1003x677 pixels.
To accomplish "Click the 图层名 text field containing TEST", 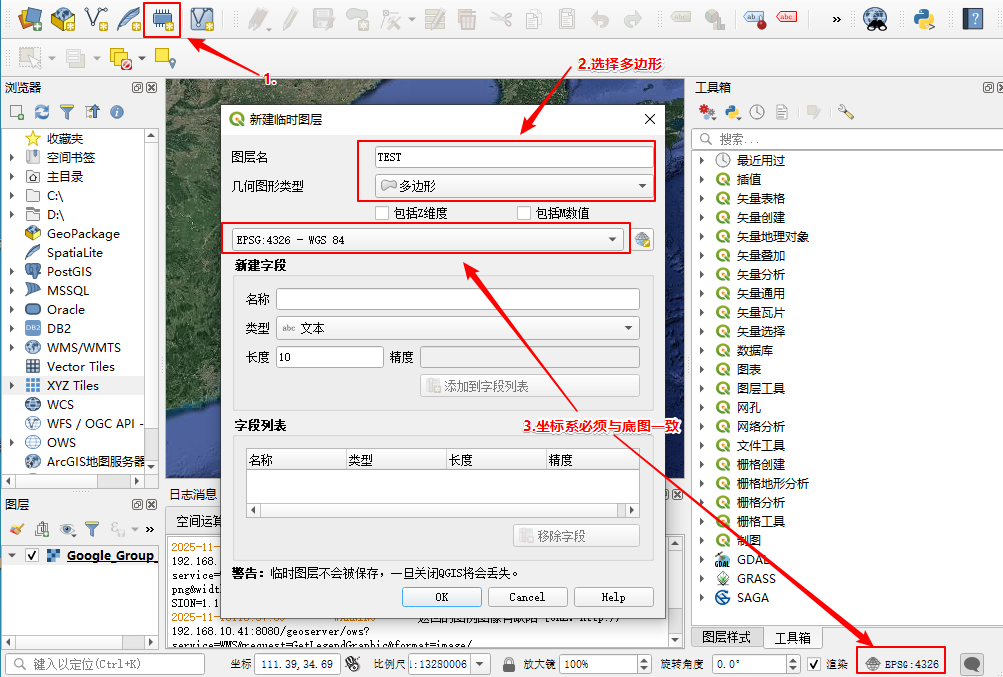I will [514, 157].
